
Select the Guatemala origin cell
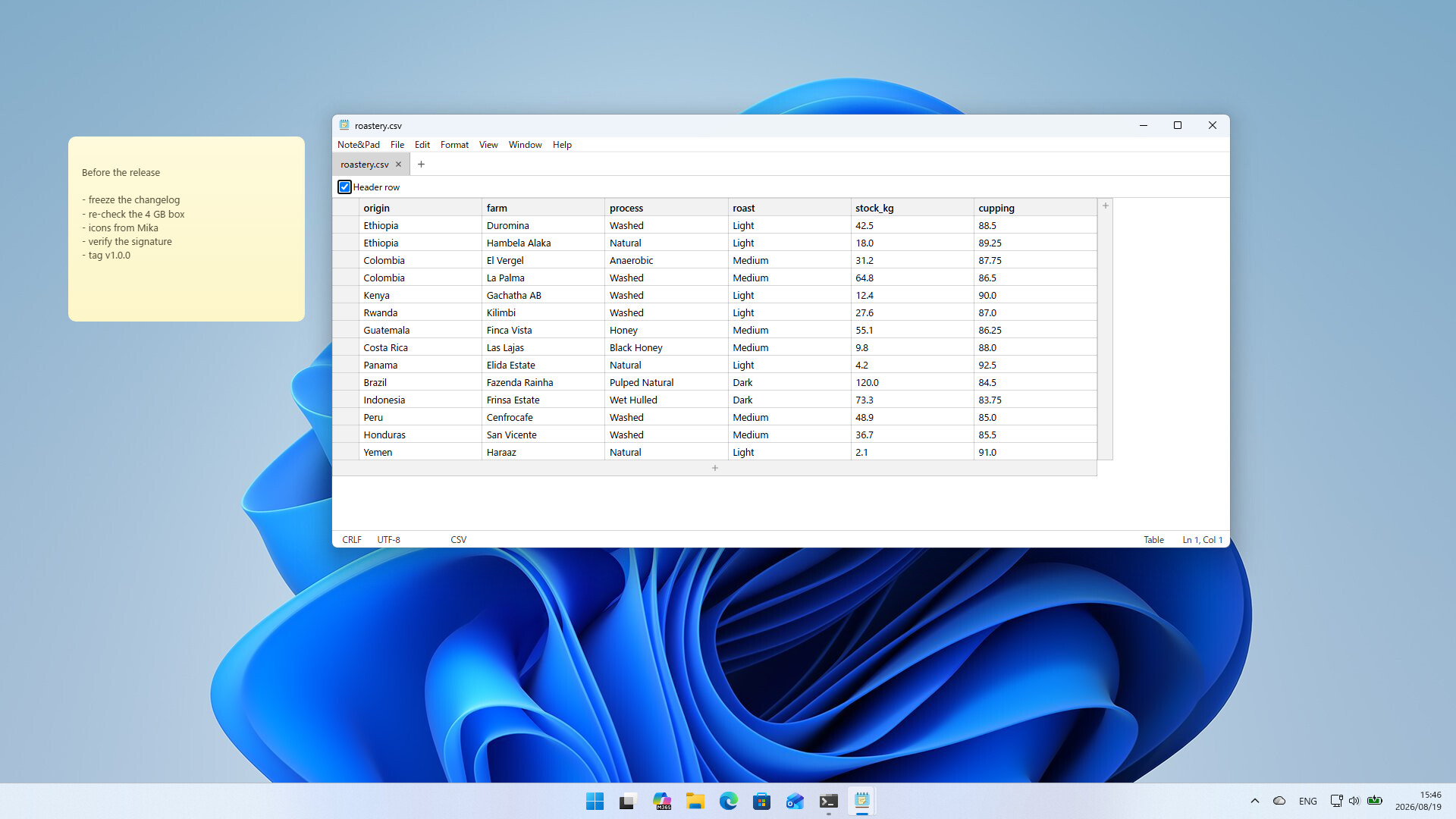(420, 330)
